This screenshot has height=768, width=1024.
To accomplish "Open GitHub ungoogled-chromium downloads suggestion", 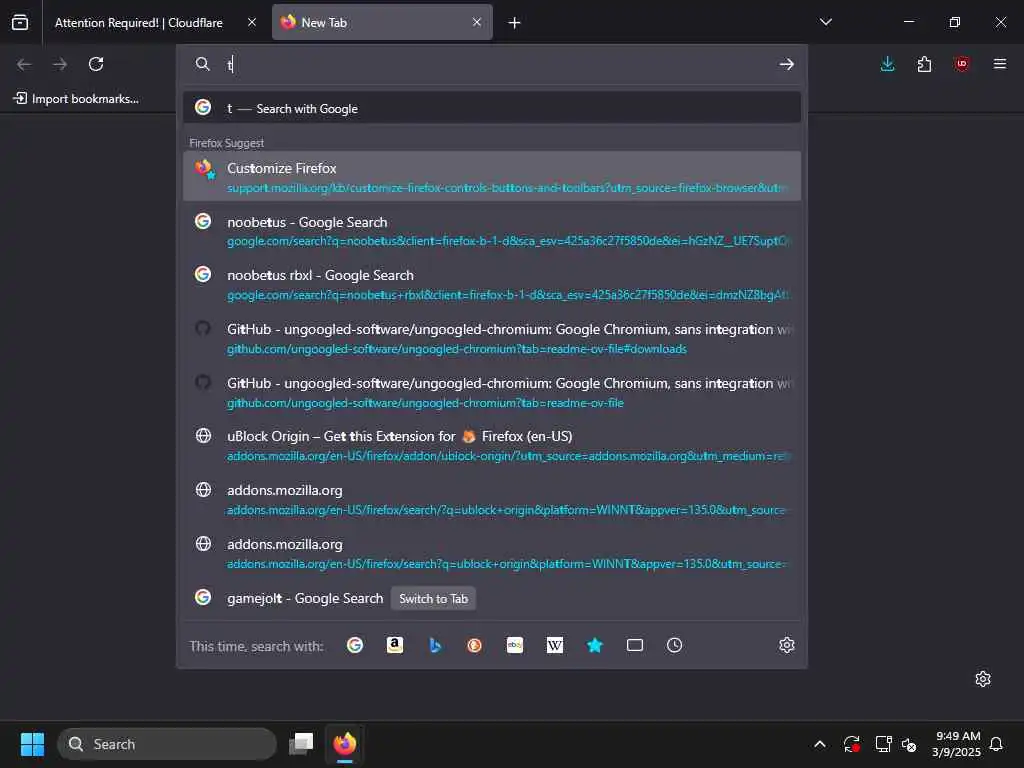I will coord(492,338).
